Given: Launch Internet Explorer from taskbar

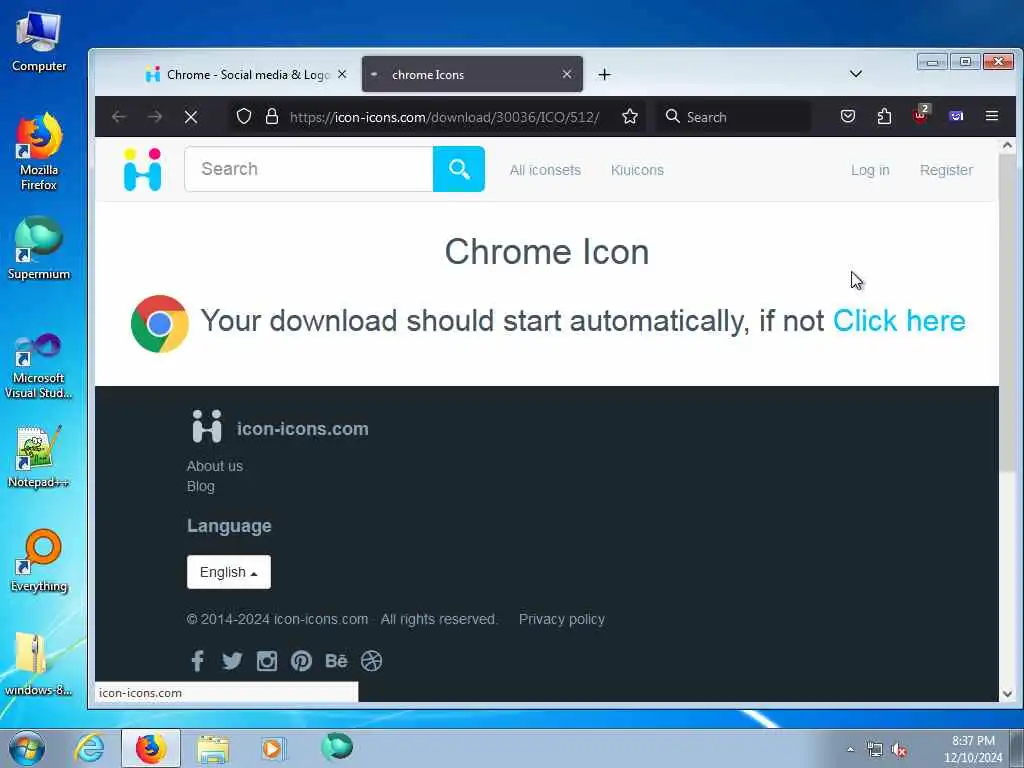Looking at the screenshot, I should [89, 748].
